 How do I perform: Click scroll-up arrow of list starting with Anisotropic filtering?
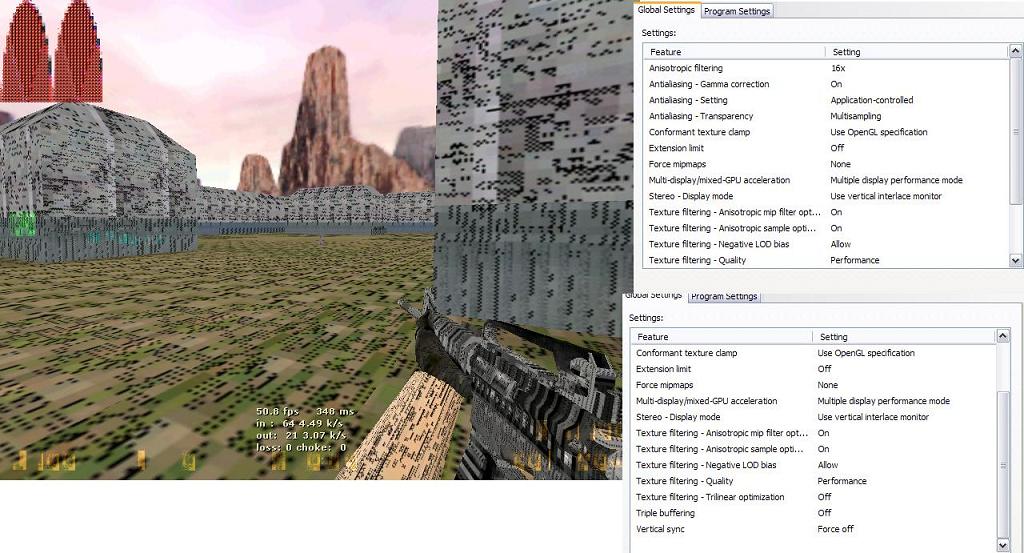pos(1016,51)
